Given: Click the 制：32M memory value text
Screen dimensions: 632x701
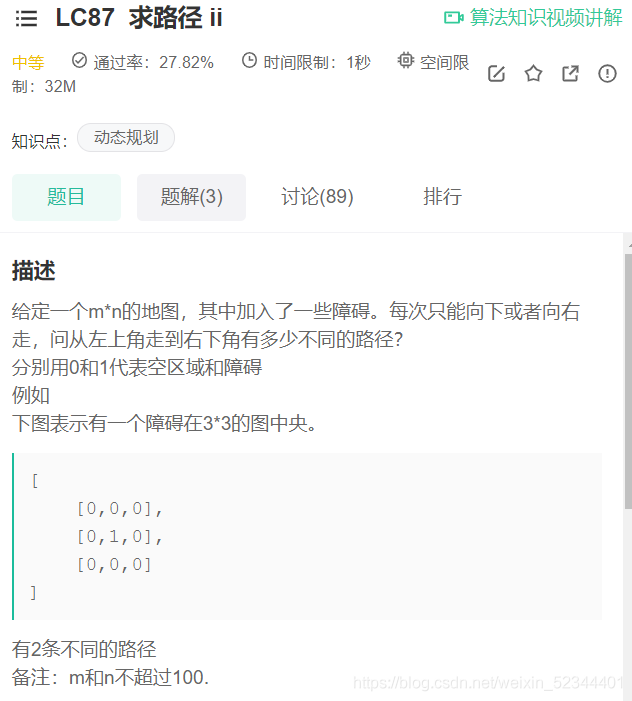Looking at the screenshot, I should pyautogui.click(x=44, y=86).
